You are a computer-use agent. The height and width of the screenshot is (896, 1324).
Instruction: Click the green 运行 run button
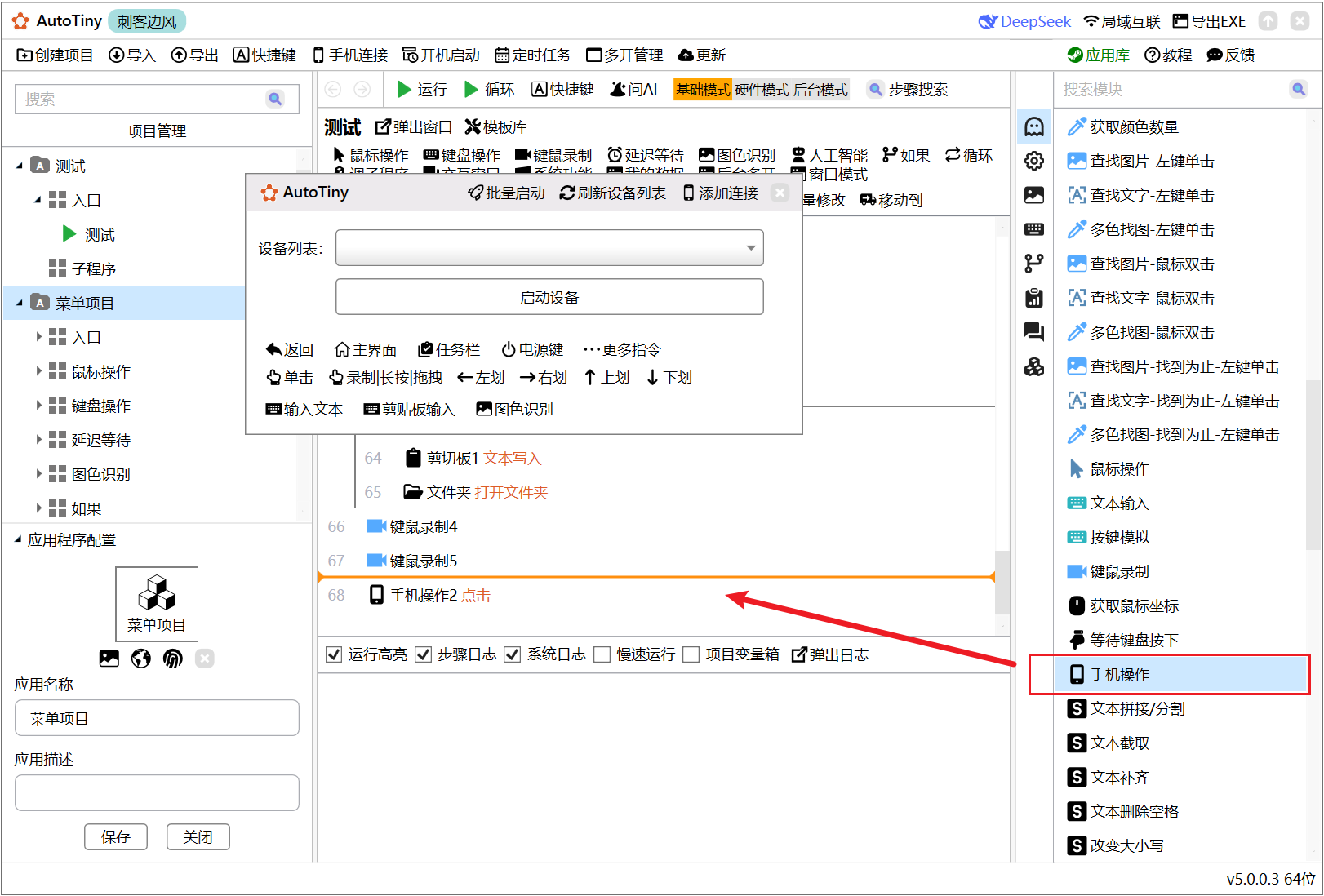(x=422, y=90)
